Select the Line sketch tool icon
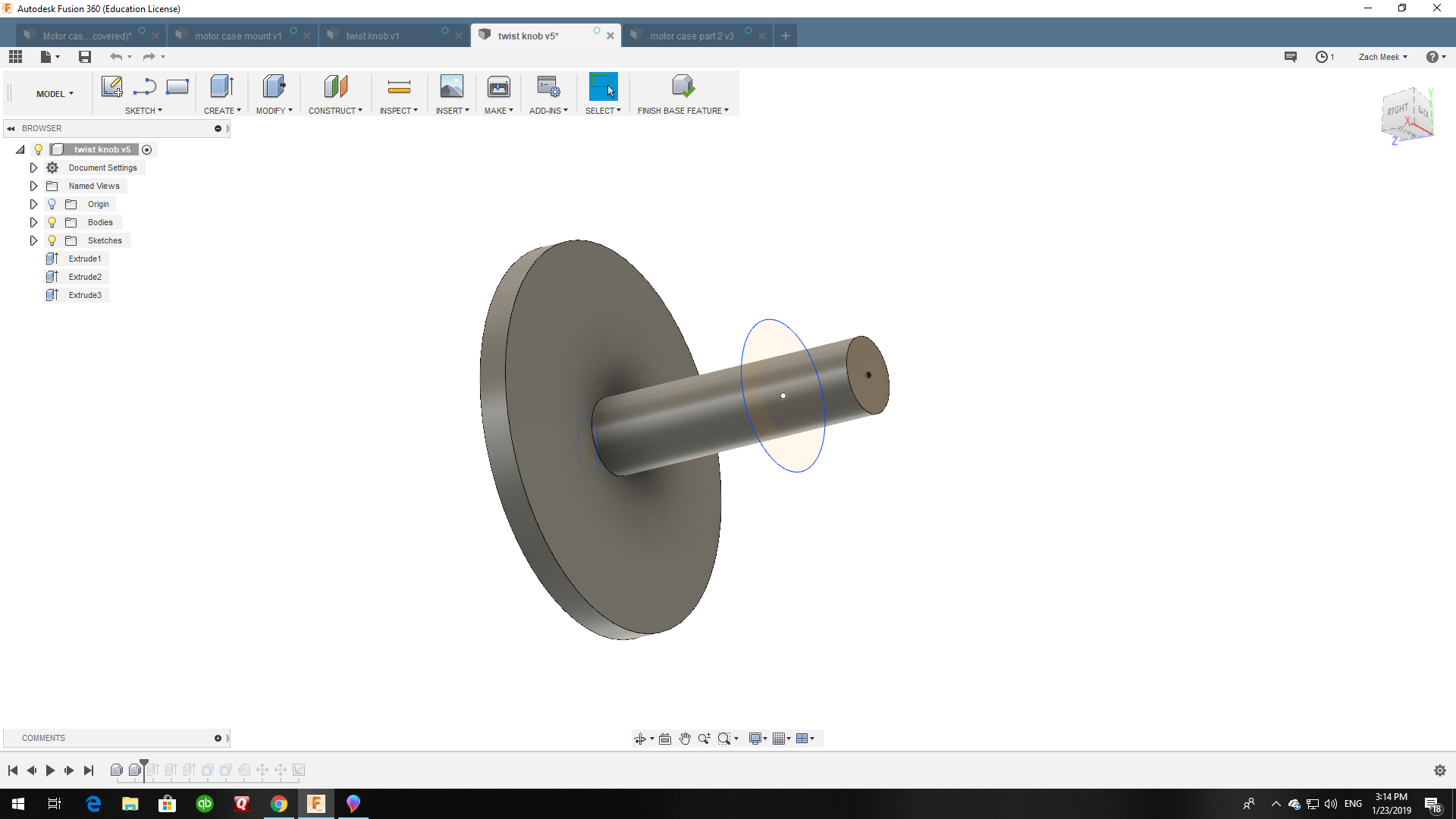Image resolution: width=1456 pixels, height=819 pixels. 144,86
